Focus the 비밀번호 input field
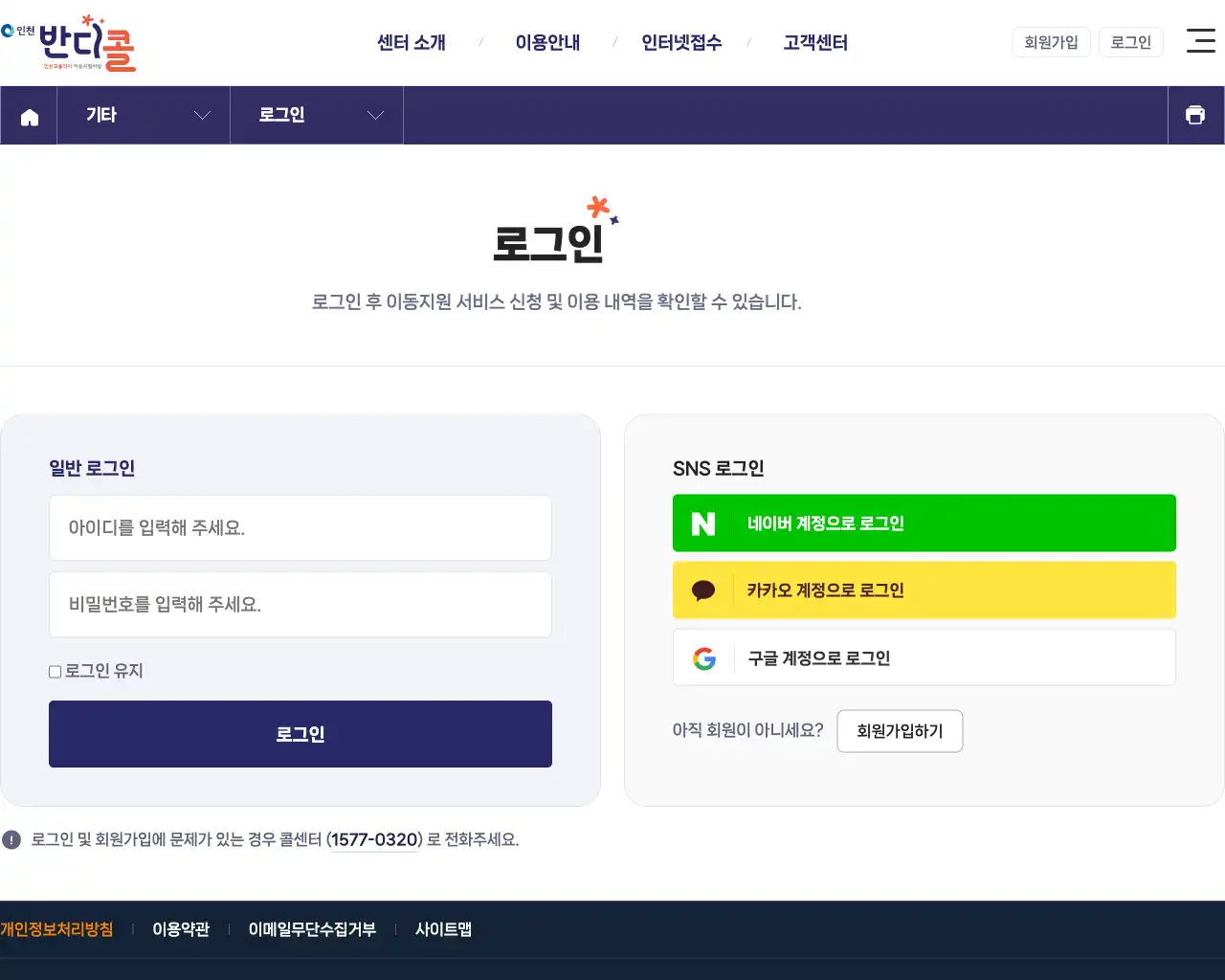The height and width of the screenshot is (980, 1225). pyautogui.click(x=301, y=605)
